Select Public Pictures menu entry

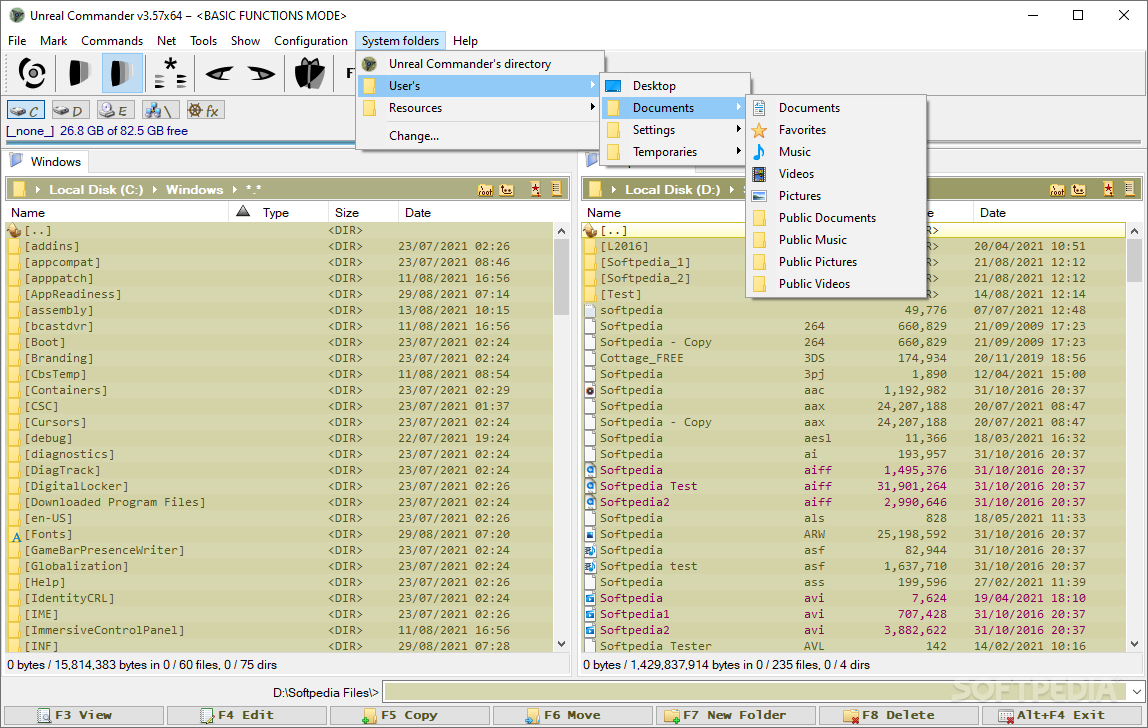tap(835, 261)
